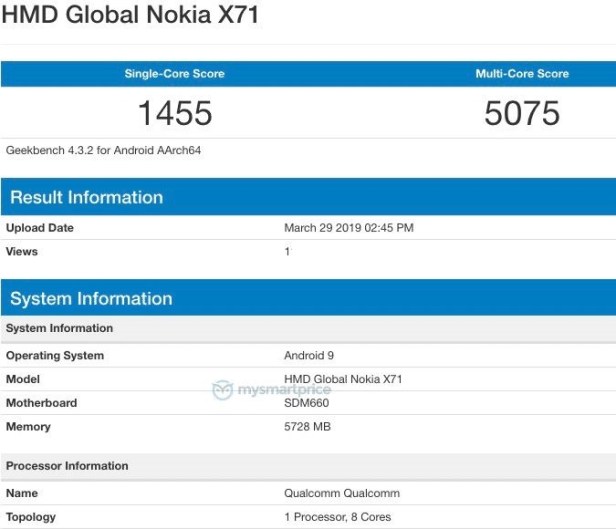This screenshot has width=616, height=529.
Task: Select the March 29 2019 02:45 PM value
Action: pos(349,228)
